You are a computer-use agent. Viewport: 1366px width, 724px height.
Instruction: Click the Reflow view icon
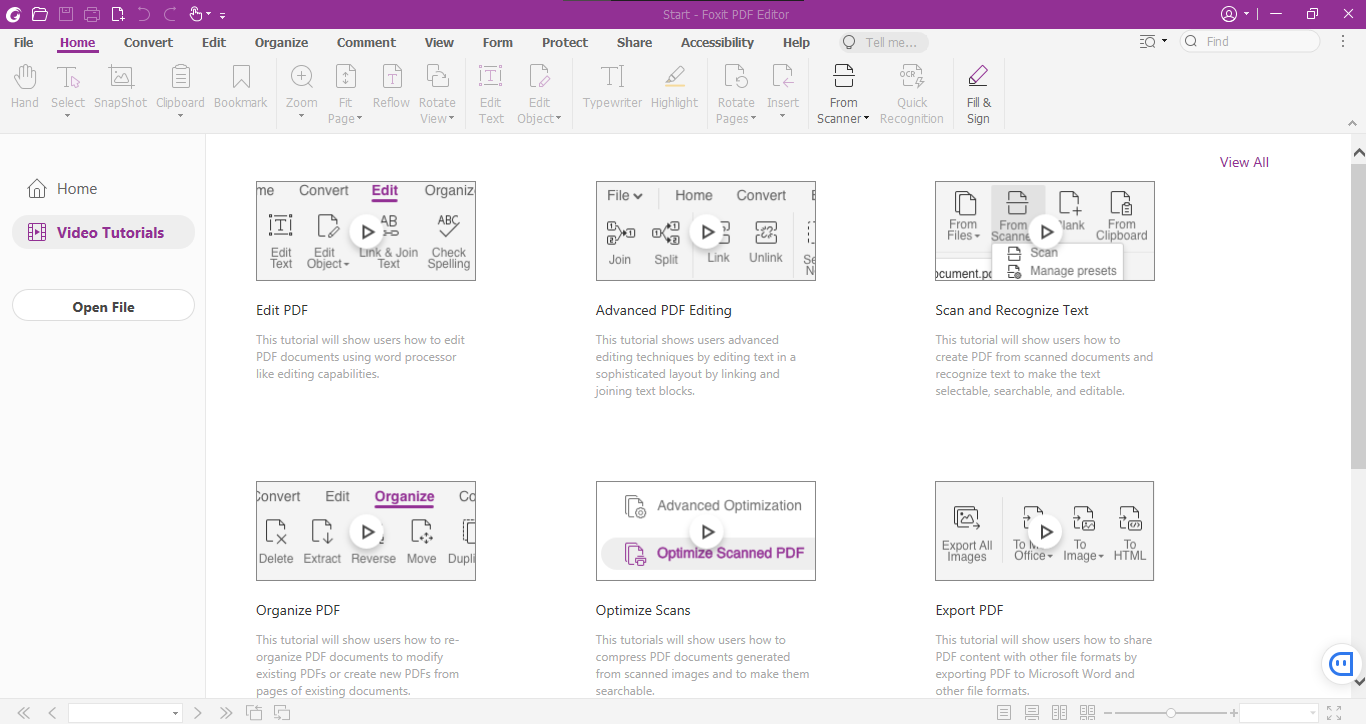pos(392,87)
